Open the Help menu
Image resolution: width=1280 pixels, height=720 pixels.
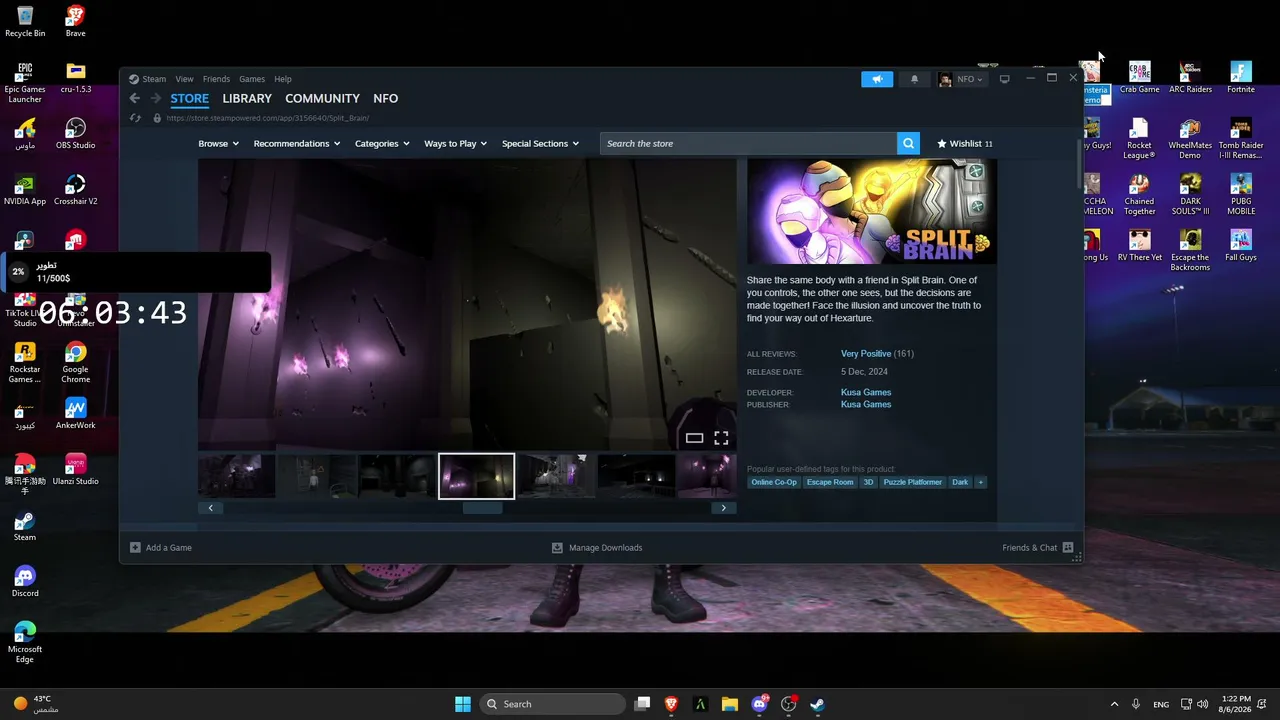[283, 79]
